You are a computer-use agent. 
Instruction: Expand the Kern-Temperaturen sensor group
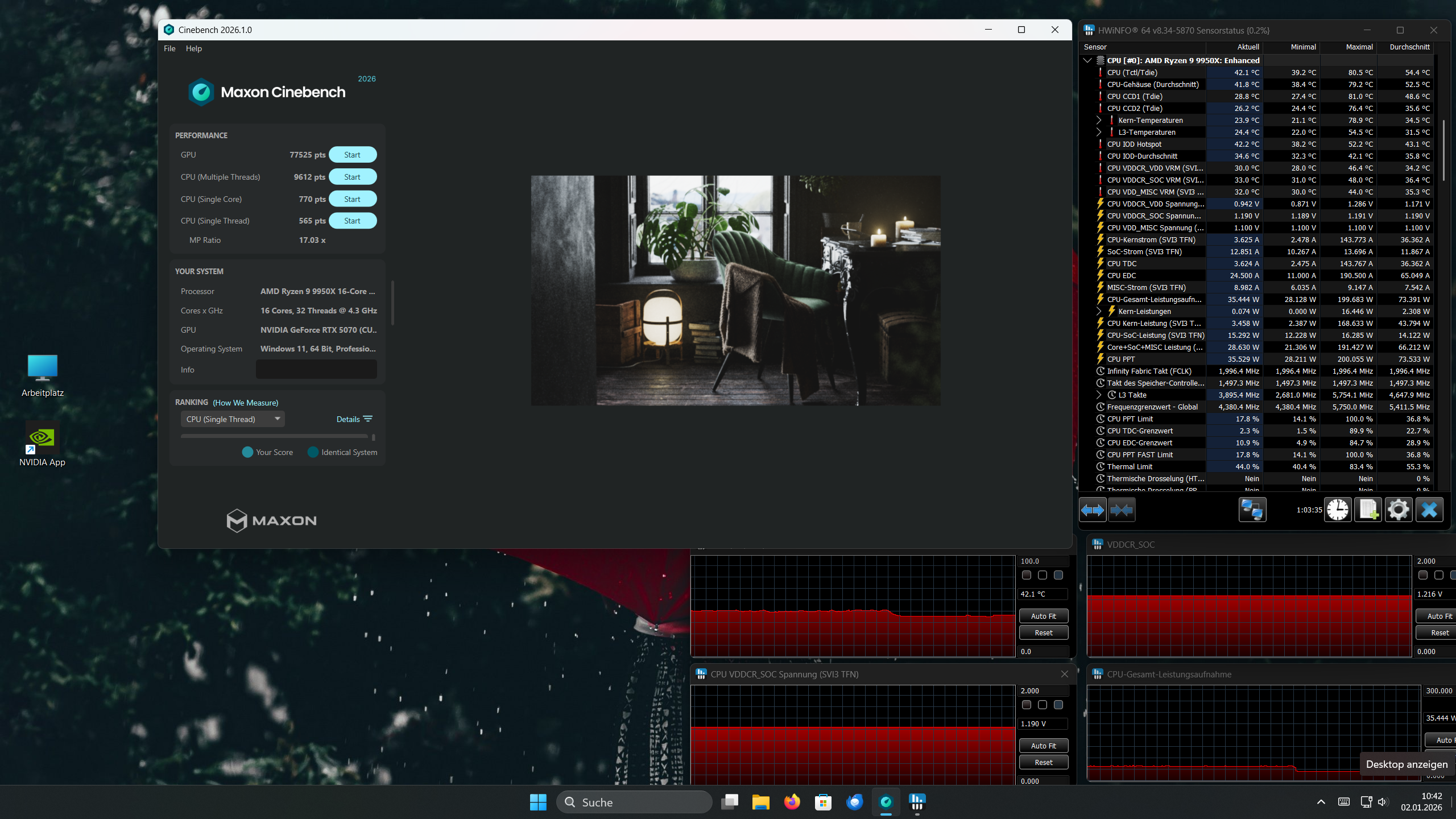(1099, 121)
